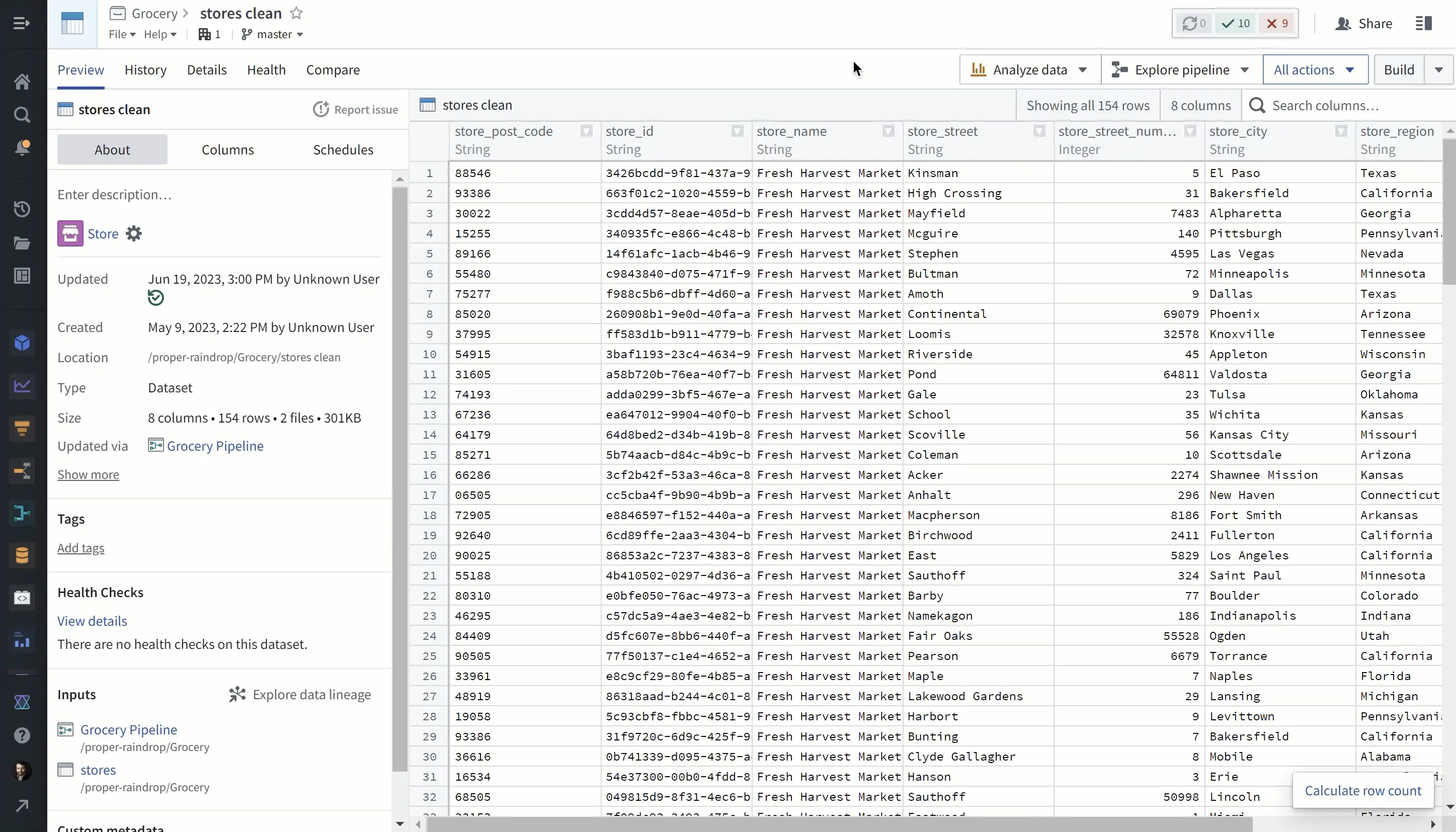Click Report issue button
1456x832 pixels.
[x=355, y=110]
